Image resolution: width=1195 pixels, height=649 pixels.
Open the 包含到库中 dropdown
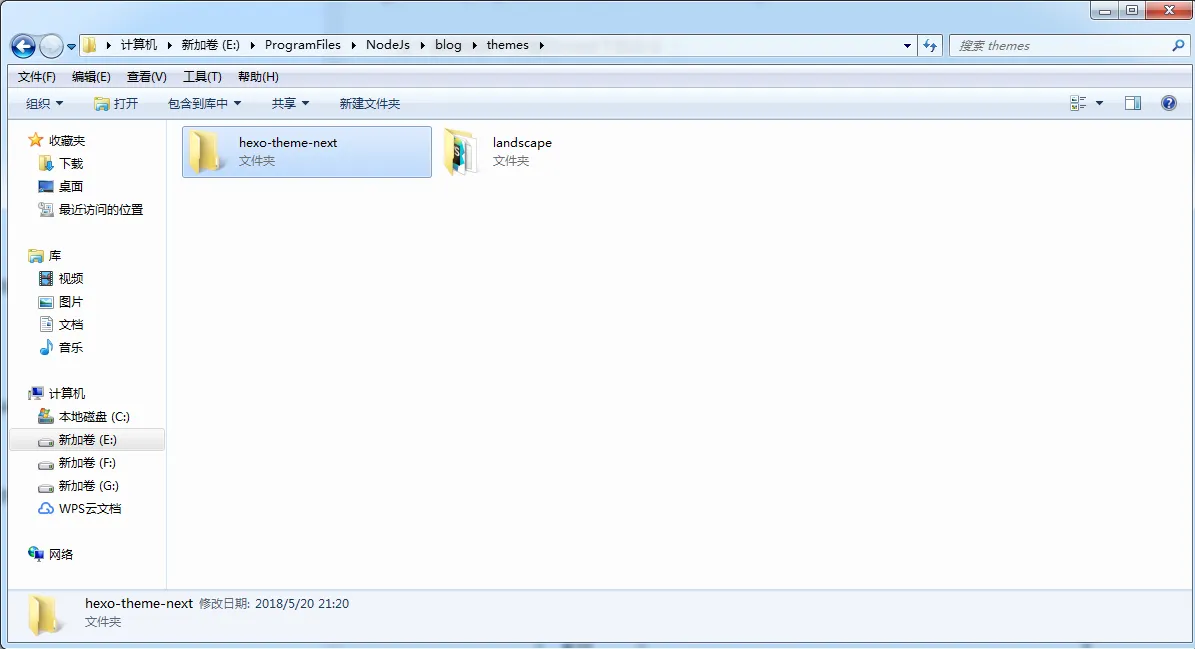204,104
